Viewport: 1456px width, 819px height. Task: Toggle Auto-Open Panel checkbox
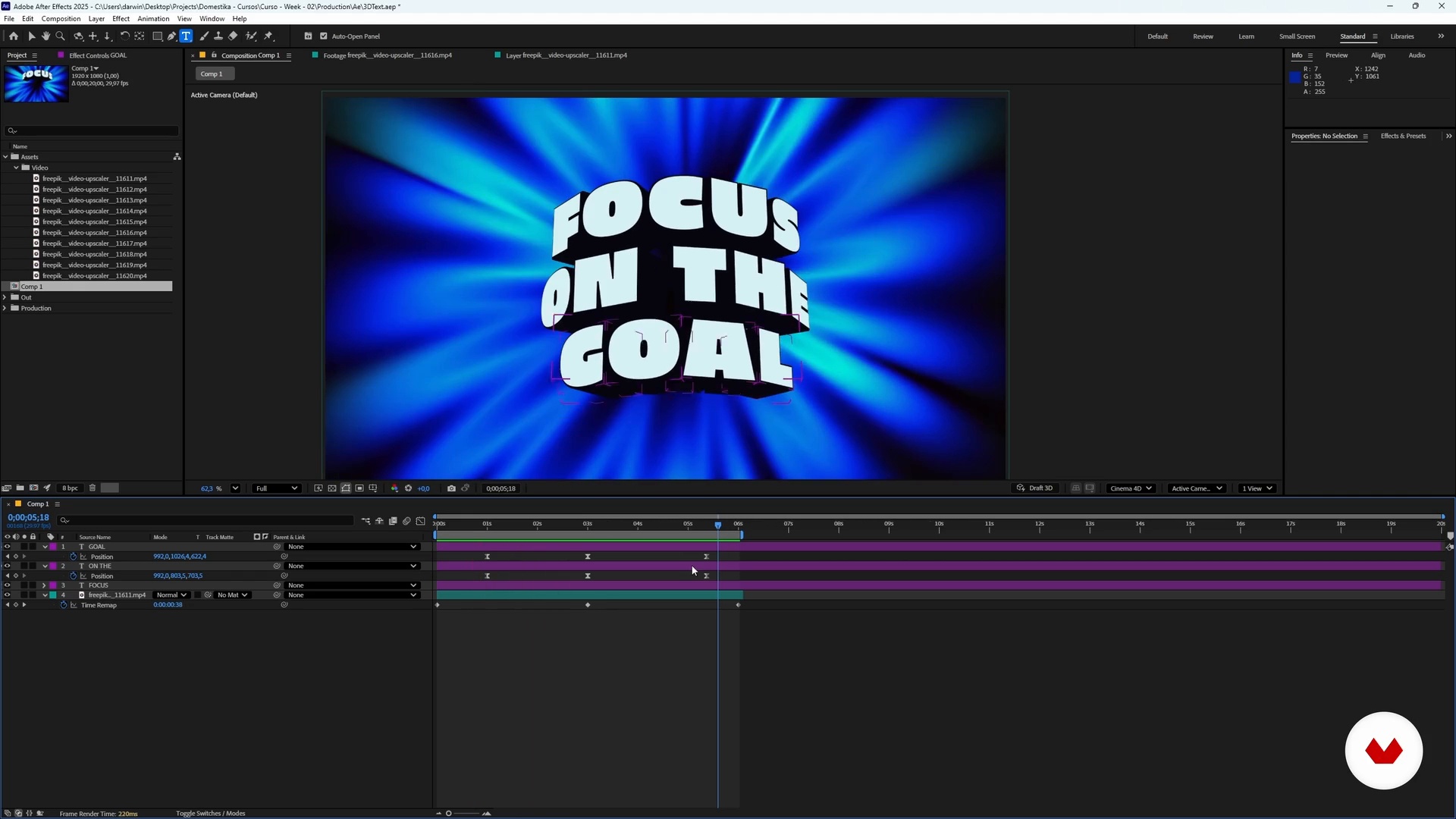coord(324,36)
